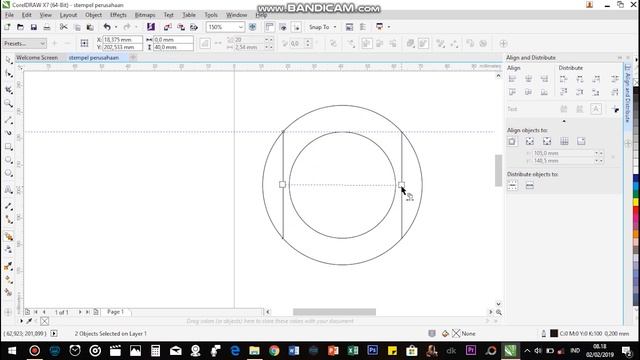Toggle the Show rulers button
Image resolution: width=640 pixels, height=360 pixels.
pos(269,27)
